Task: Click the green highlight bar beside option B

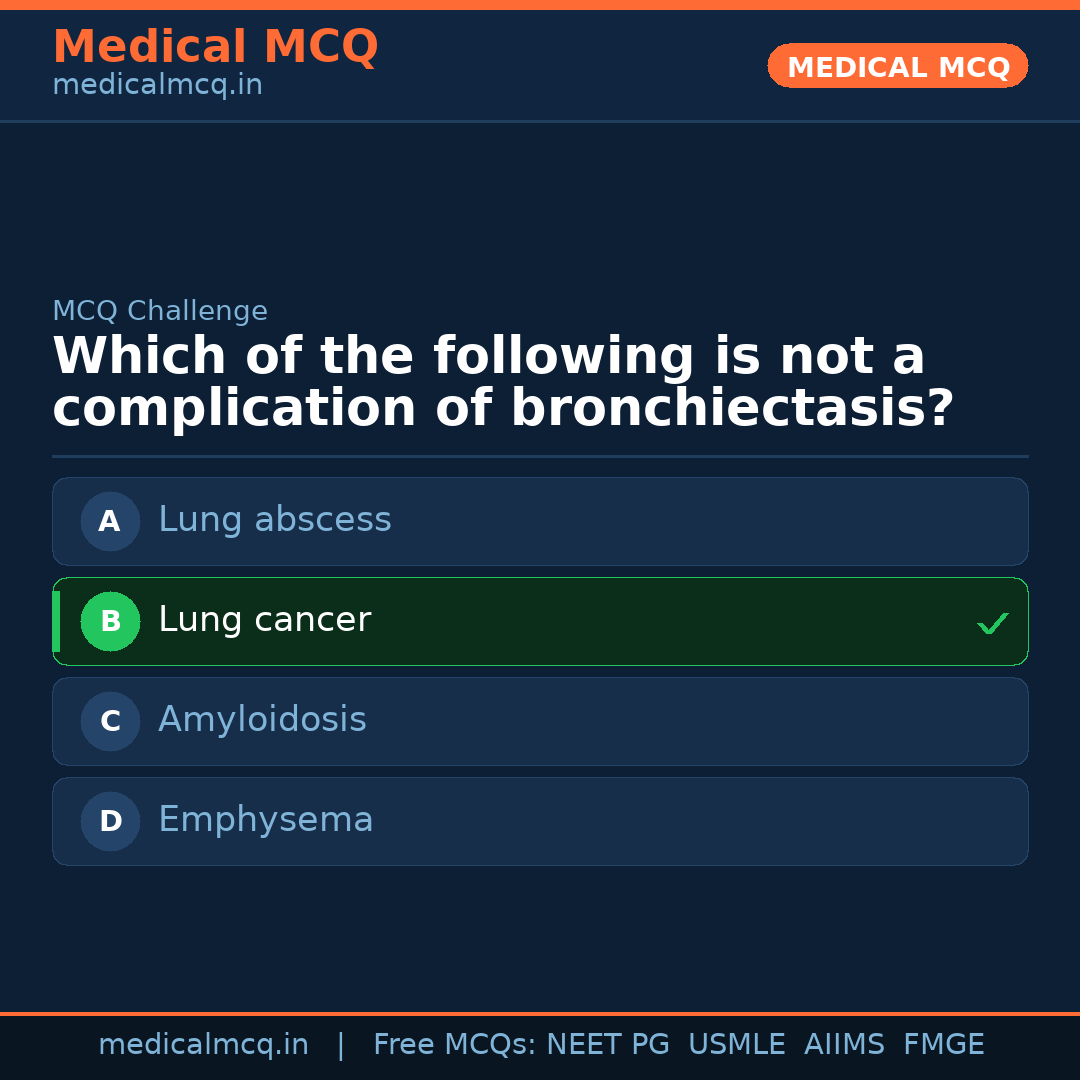Action: [x=55, y=621]
